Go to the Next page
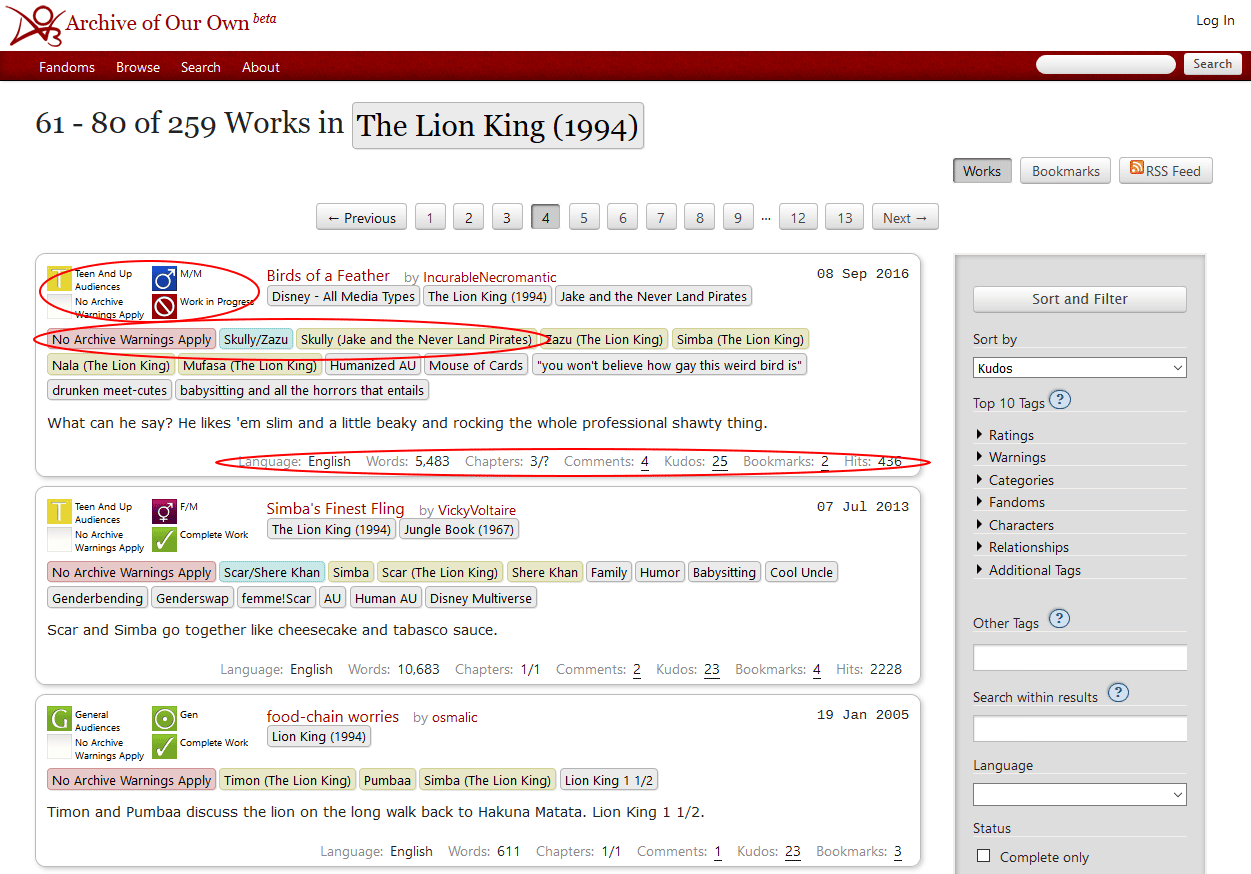 905,218
